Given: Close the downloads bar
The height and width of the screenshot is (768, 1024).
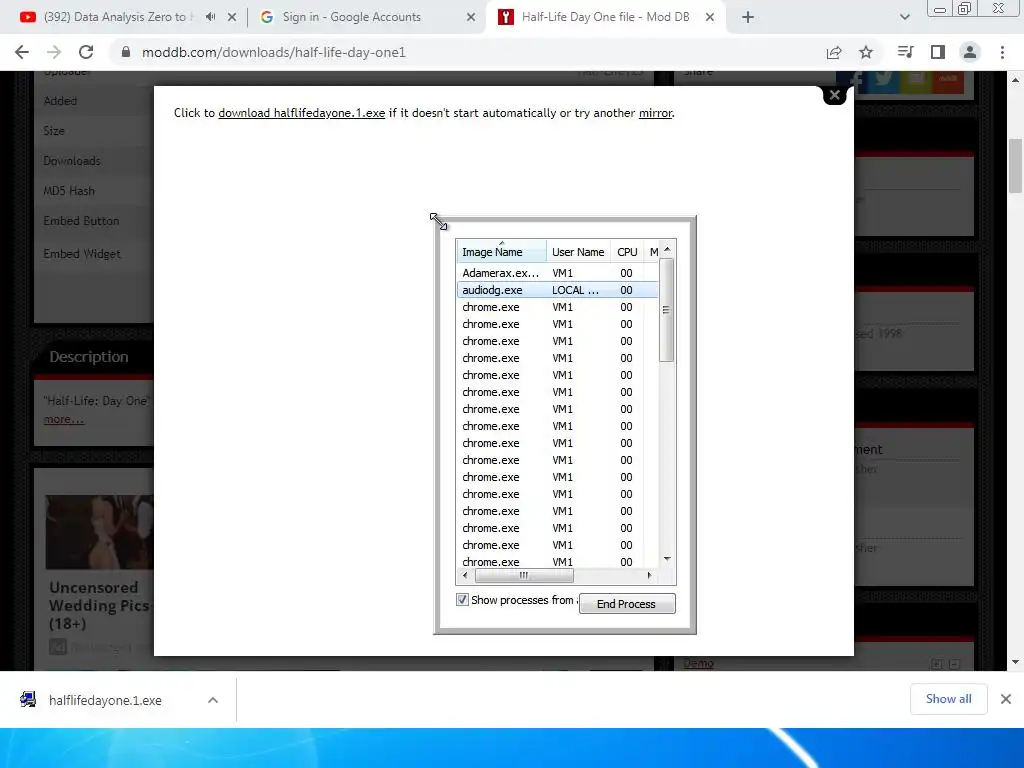Looking at the screenshot, I should (1006, 699).
